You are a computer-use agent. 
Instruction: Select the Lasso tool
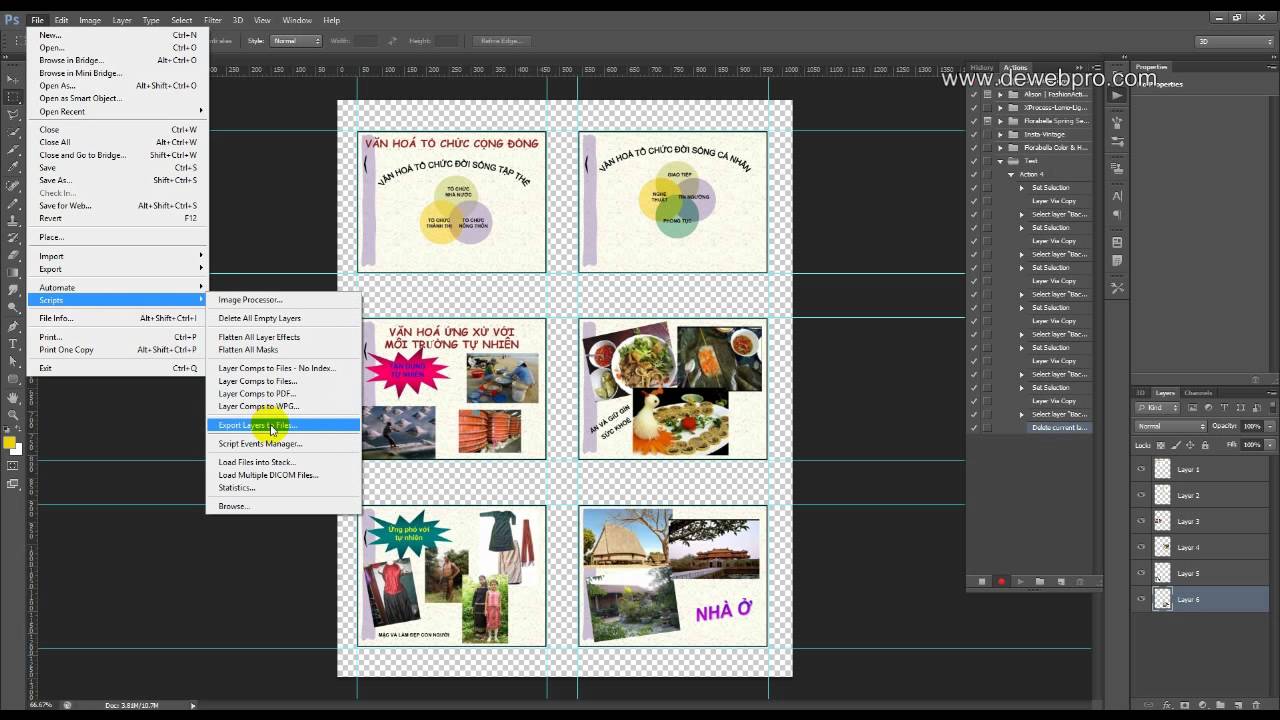pyautogui.click(x=14, y=115)
